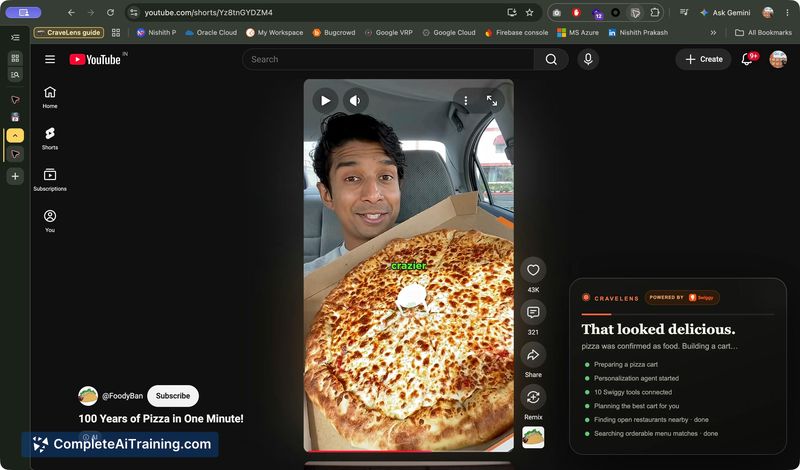Open the YouTube hamburger guide menu

click(x=50, y=59)
